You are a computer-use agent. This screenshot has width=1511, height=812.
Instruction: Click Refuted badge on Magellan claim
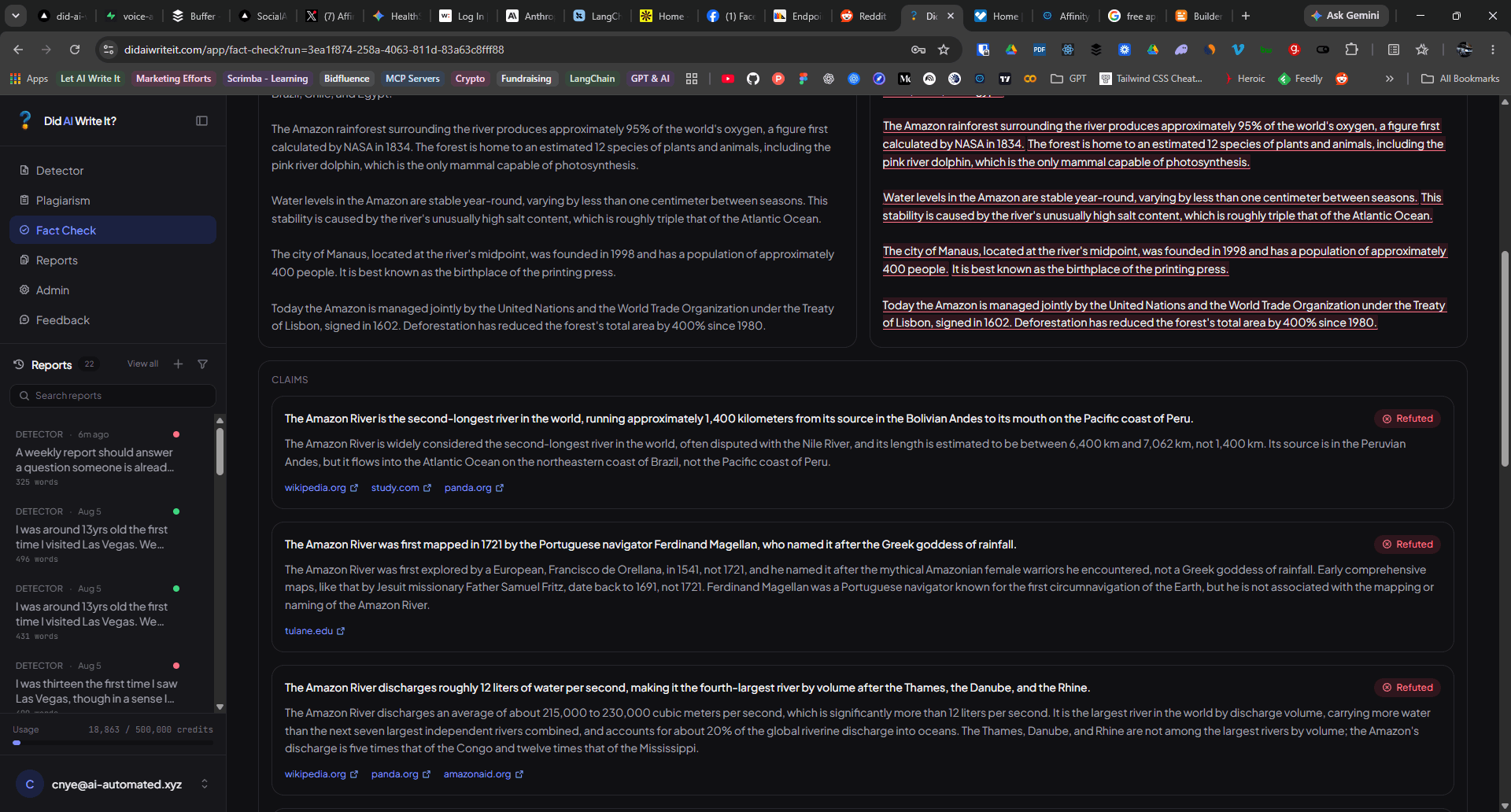click(1408, 544)
